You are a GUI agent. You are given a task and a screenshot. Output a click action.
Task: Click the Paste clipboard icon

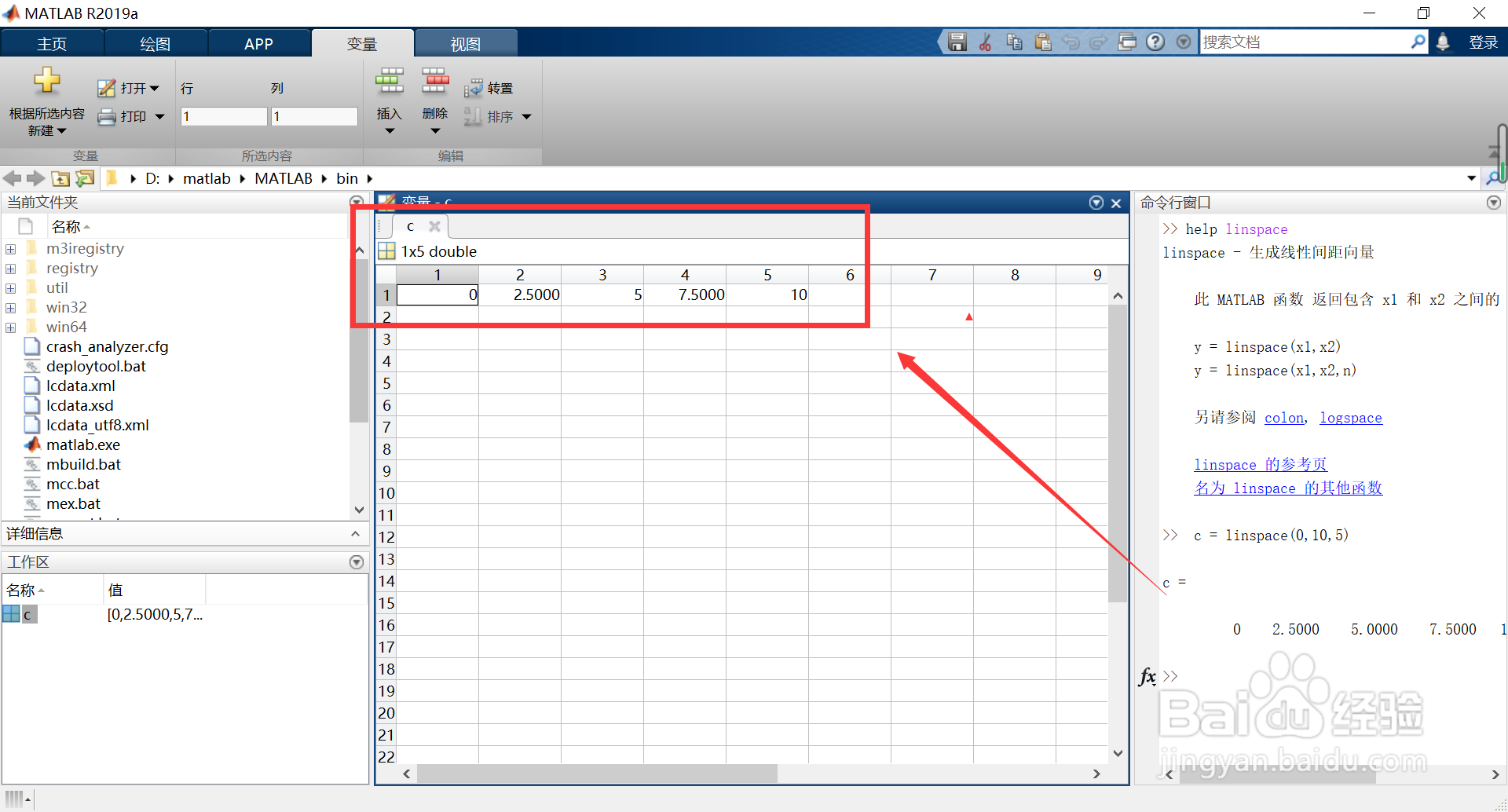[1042, 42]
